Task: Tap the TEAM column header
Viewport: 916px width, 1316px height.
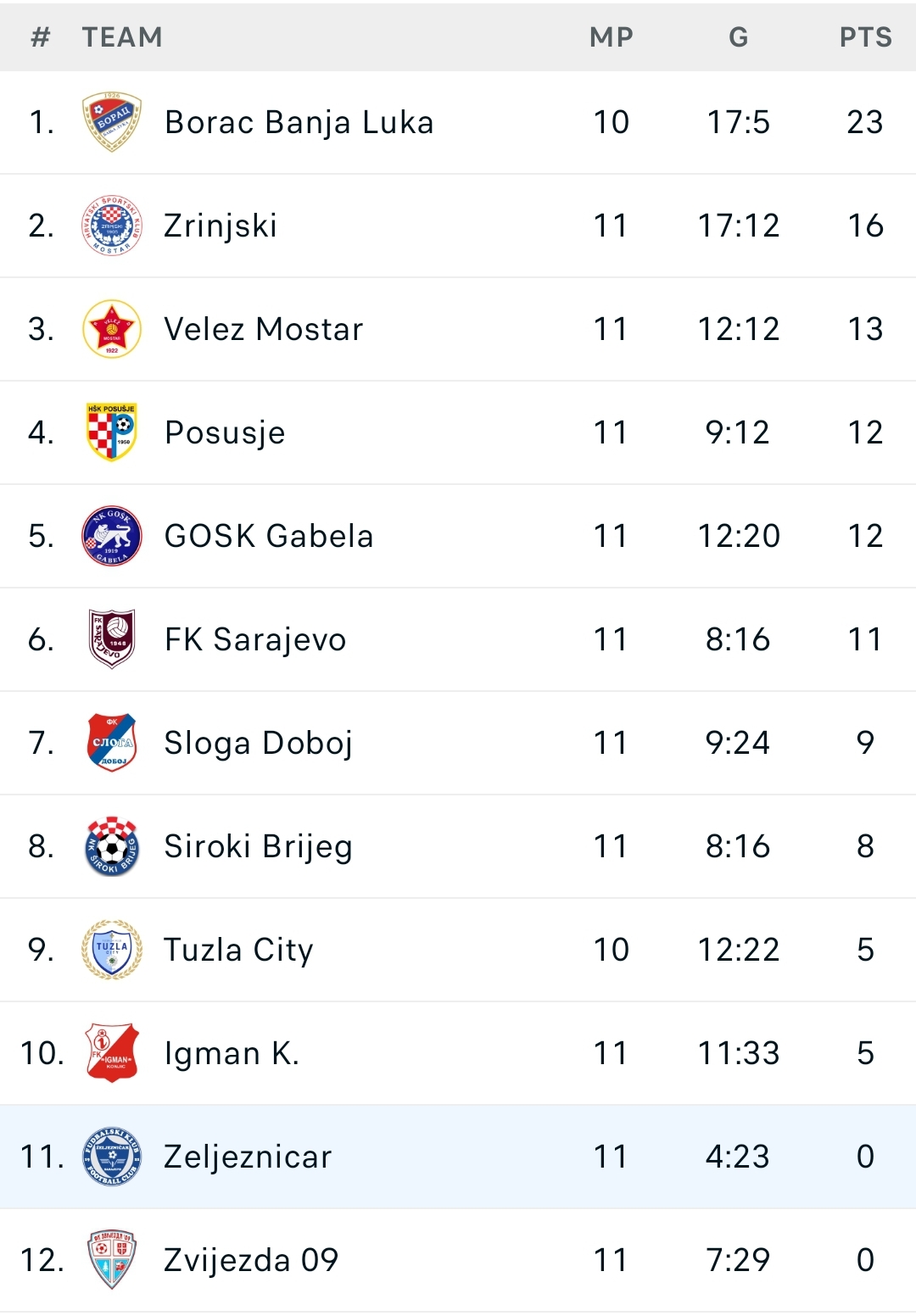Action: point(122,37)
